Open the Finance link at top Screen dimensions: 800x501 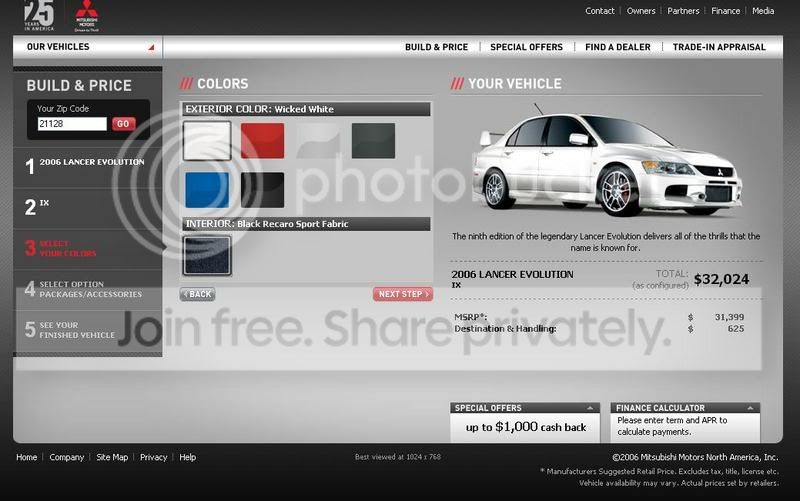click(x=726, y=11)
